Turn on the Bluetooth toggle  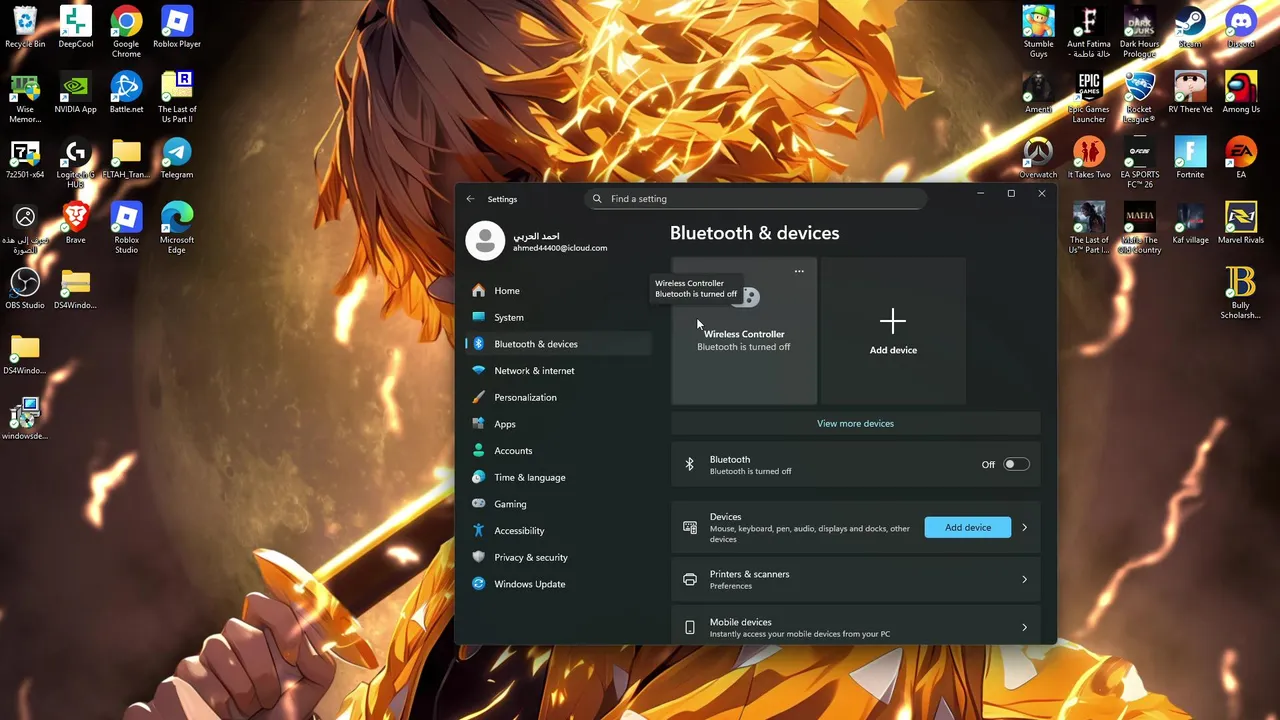pos(1016,464)
